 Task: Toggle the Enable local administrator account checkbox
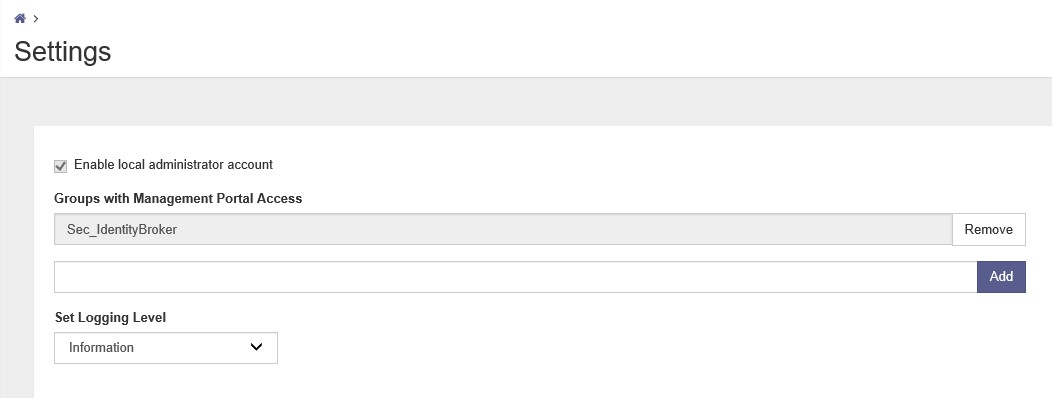click(60, 166)
